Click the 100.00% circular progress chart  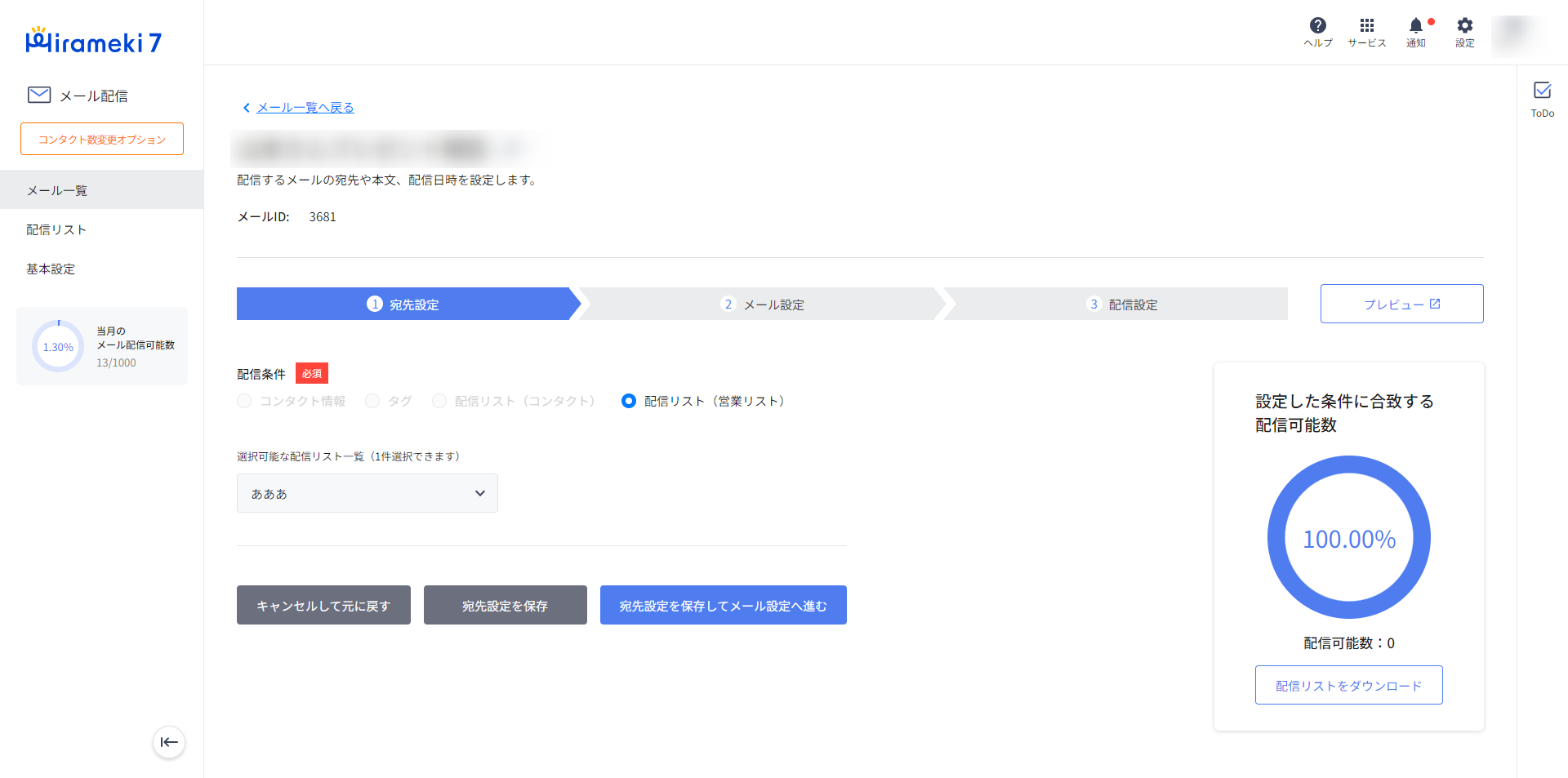(x=1348, y=537)
